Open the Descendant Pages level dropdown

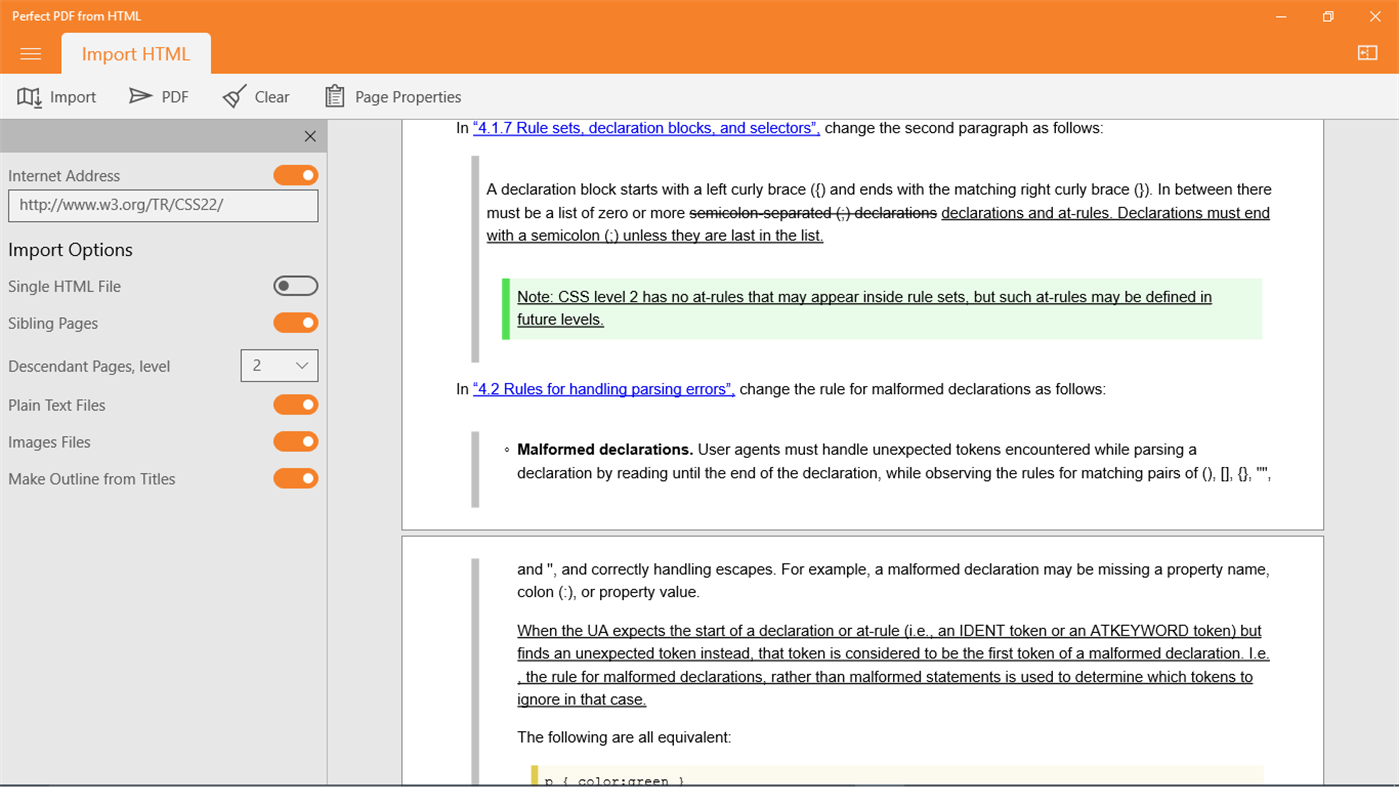[x=279, y=365]
